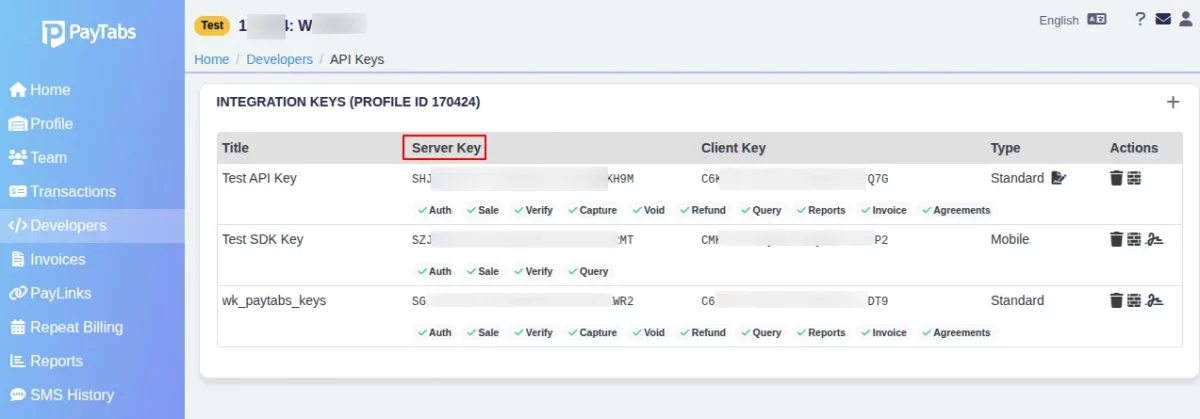Click Agreements permission on Test API Key
Viewport: 1200px width, 419px height.
[955, 210]
